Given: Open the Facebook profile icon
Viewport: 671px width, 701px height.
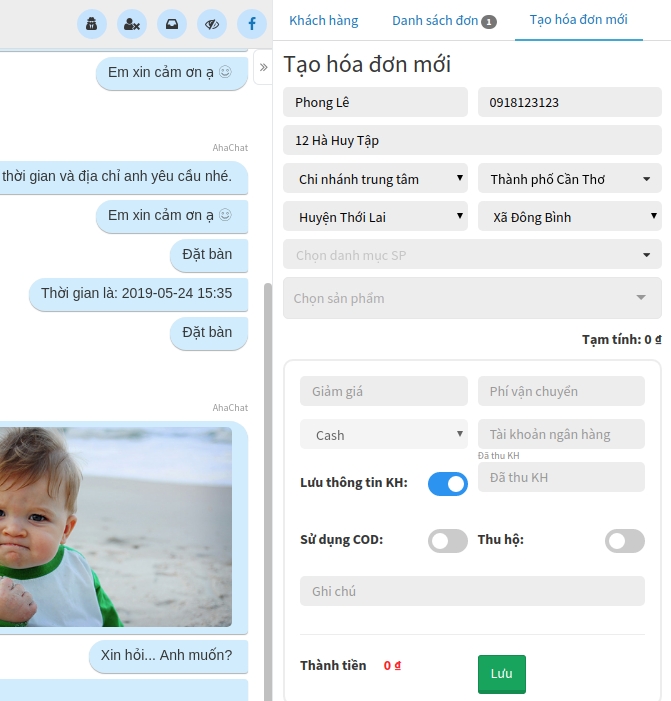Looking at the screenshot, I should coord(251,24).
